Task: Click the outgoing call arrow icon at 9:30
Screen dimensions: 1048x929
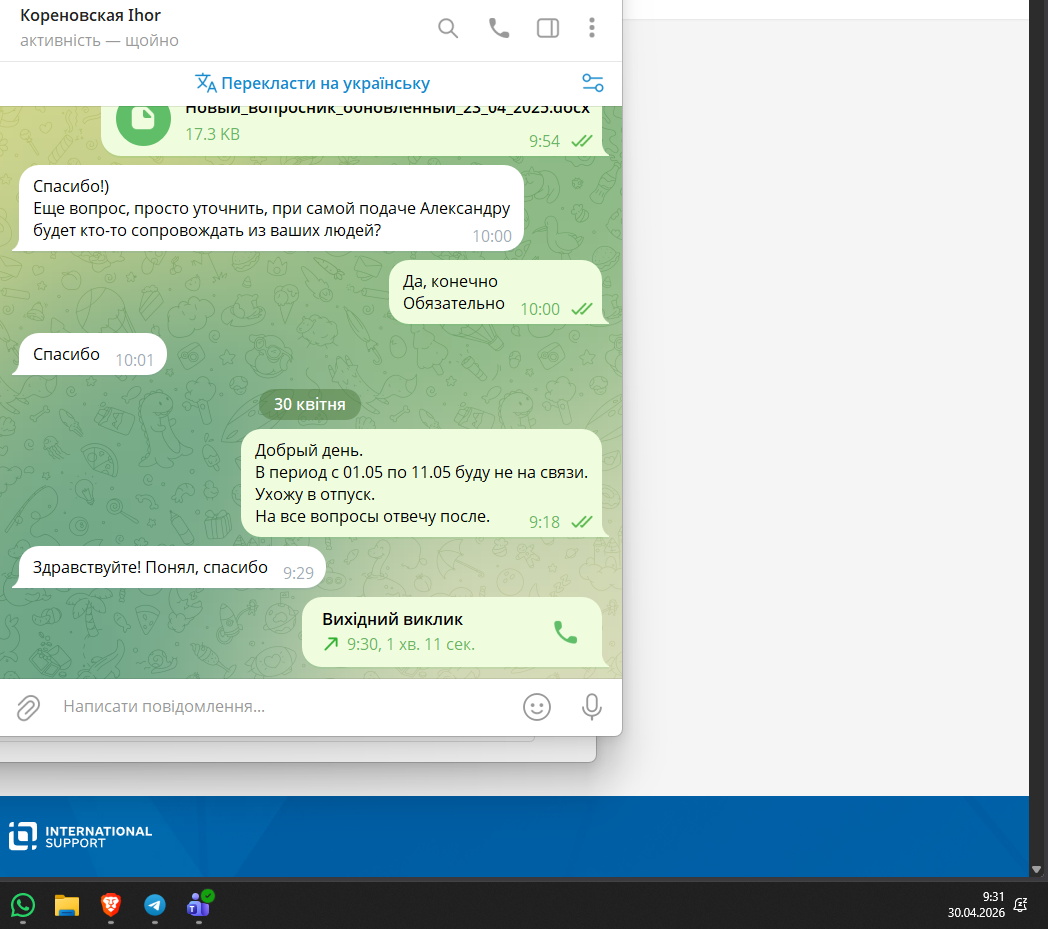Action: [x=331, y=644]
